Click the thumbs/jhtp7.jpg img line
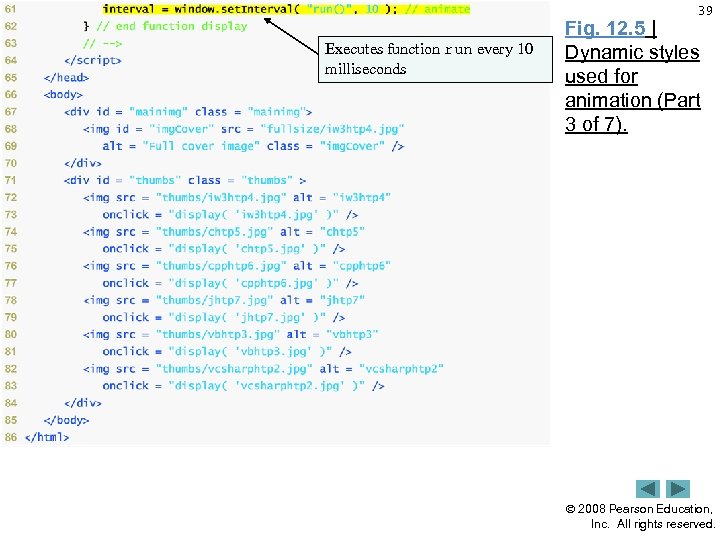Image resolution: width=720 pixels, height=540 pixels. click(x=224, y=300)
